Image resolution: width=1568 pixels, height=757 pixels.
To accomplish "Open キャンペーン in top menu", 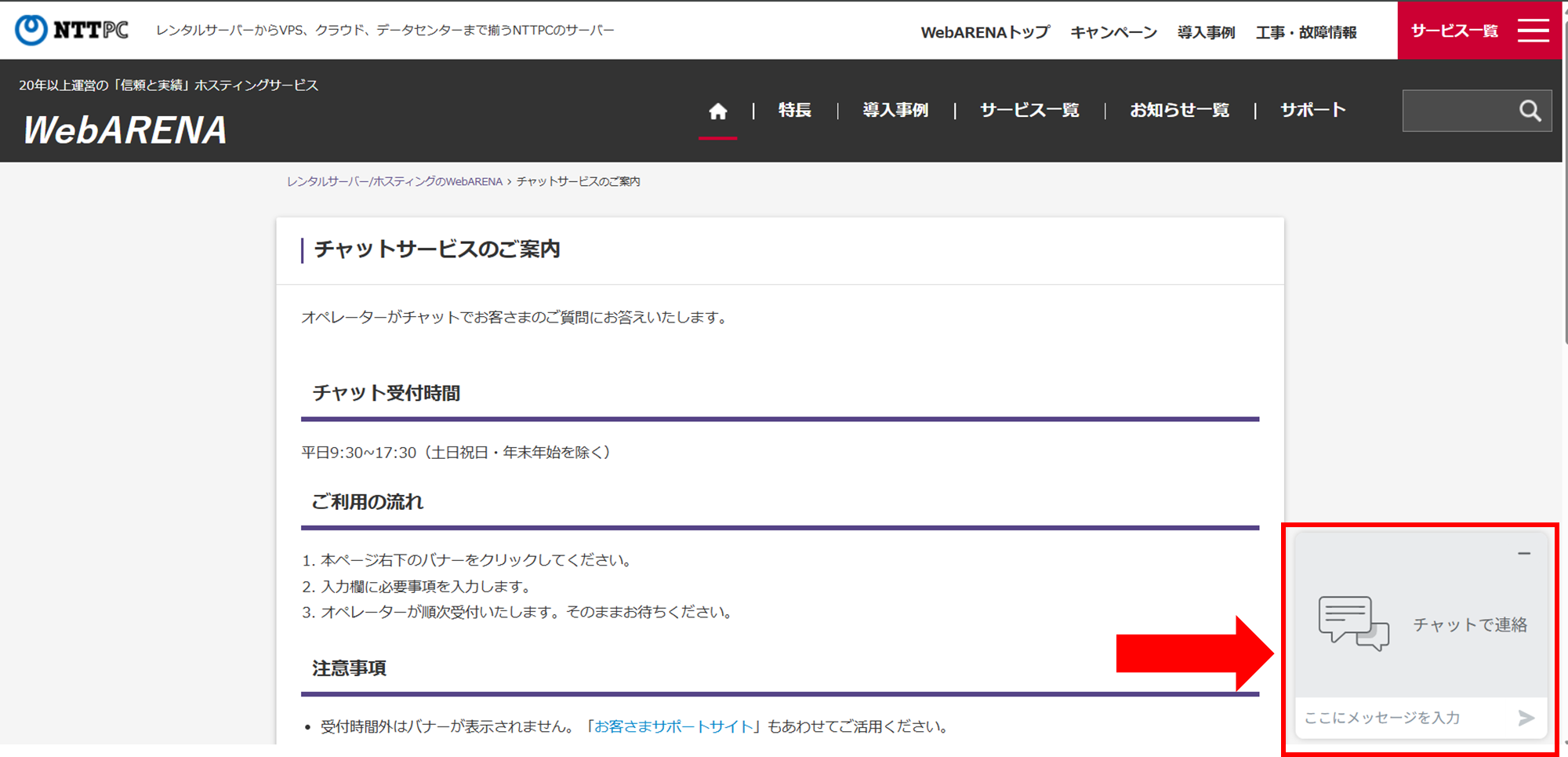I will point(1113,32).
